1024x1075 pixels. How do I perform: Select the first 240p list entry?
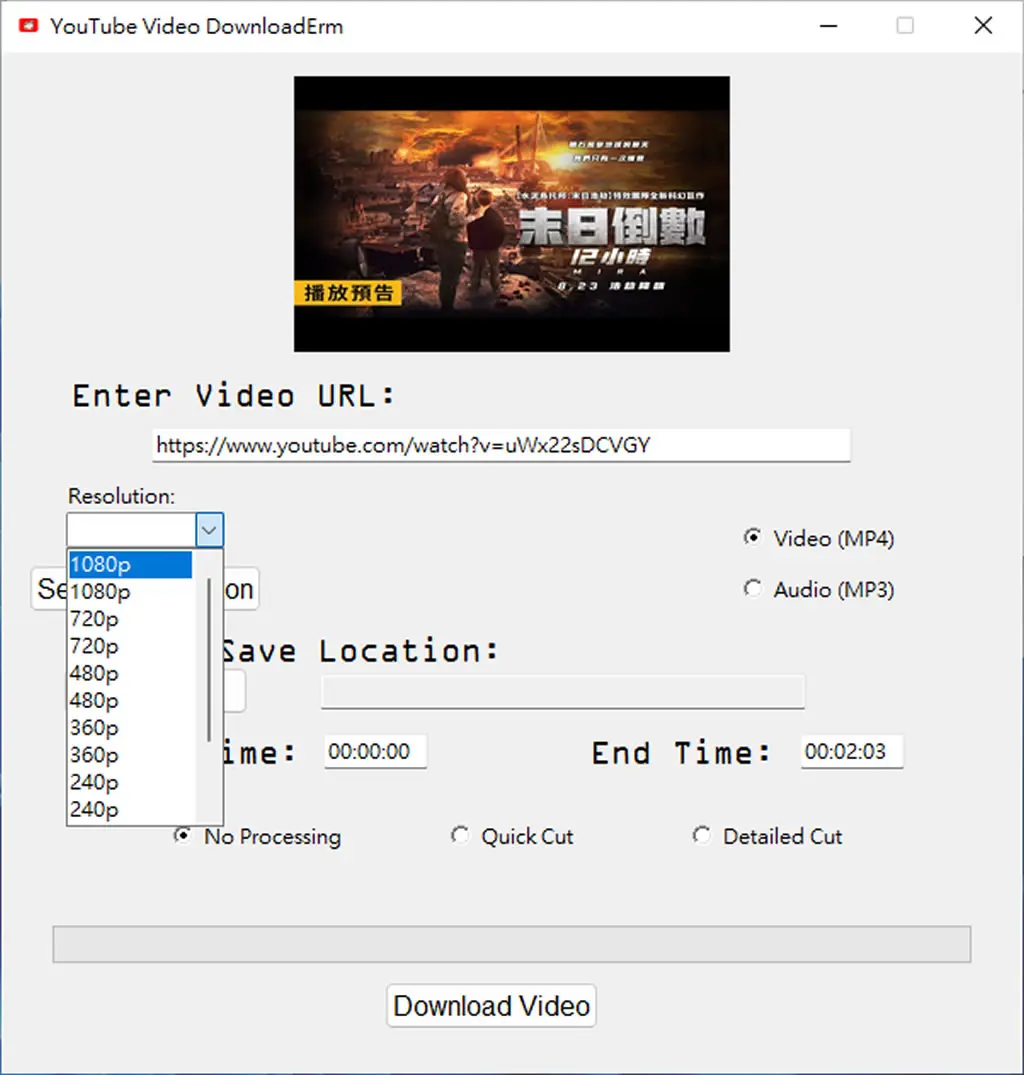click(130, 782)
